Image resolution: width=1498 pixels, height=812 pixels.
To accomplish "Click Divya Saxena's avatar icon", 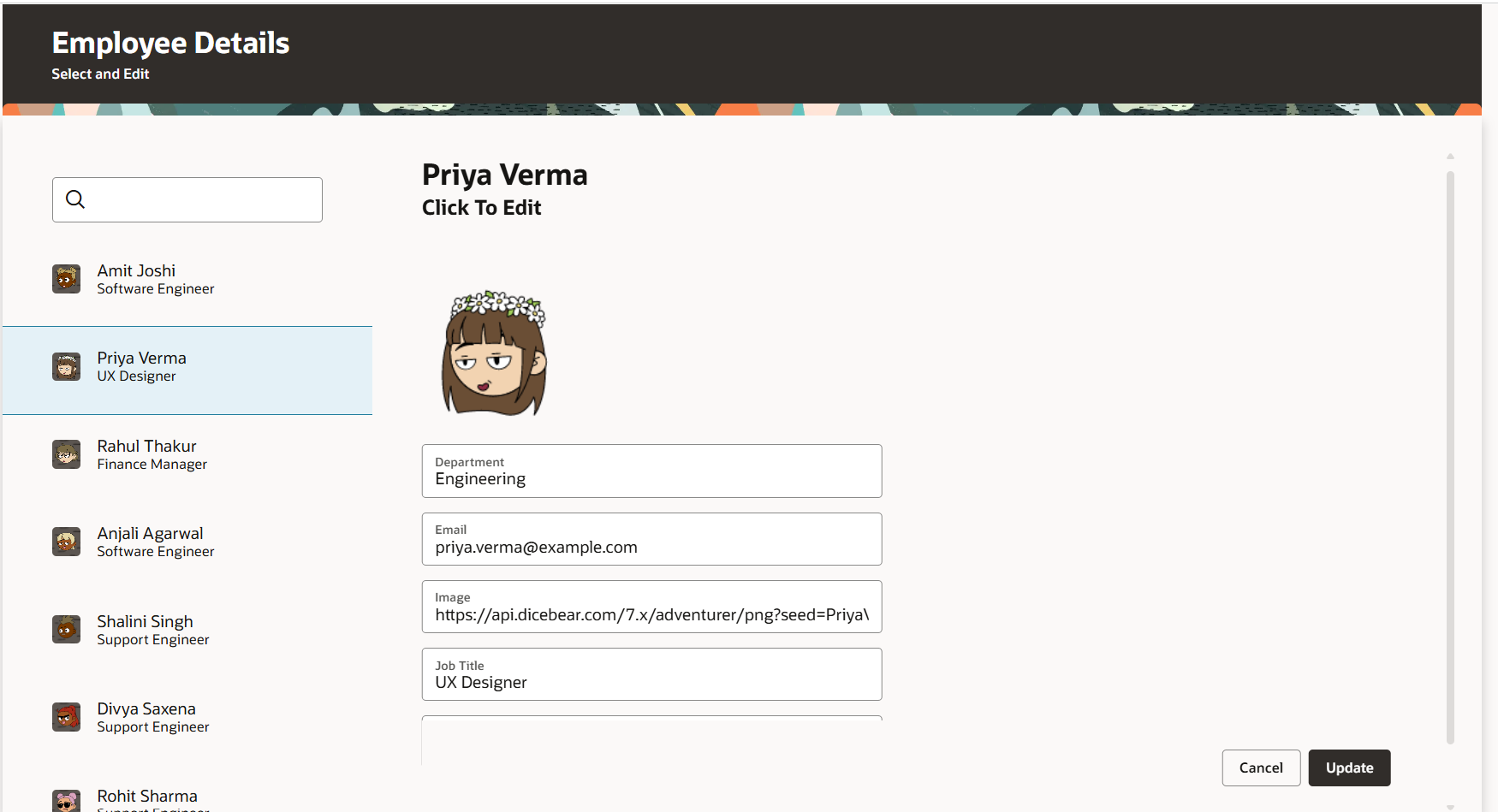I will (66, 717).
